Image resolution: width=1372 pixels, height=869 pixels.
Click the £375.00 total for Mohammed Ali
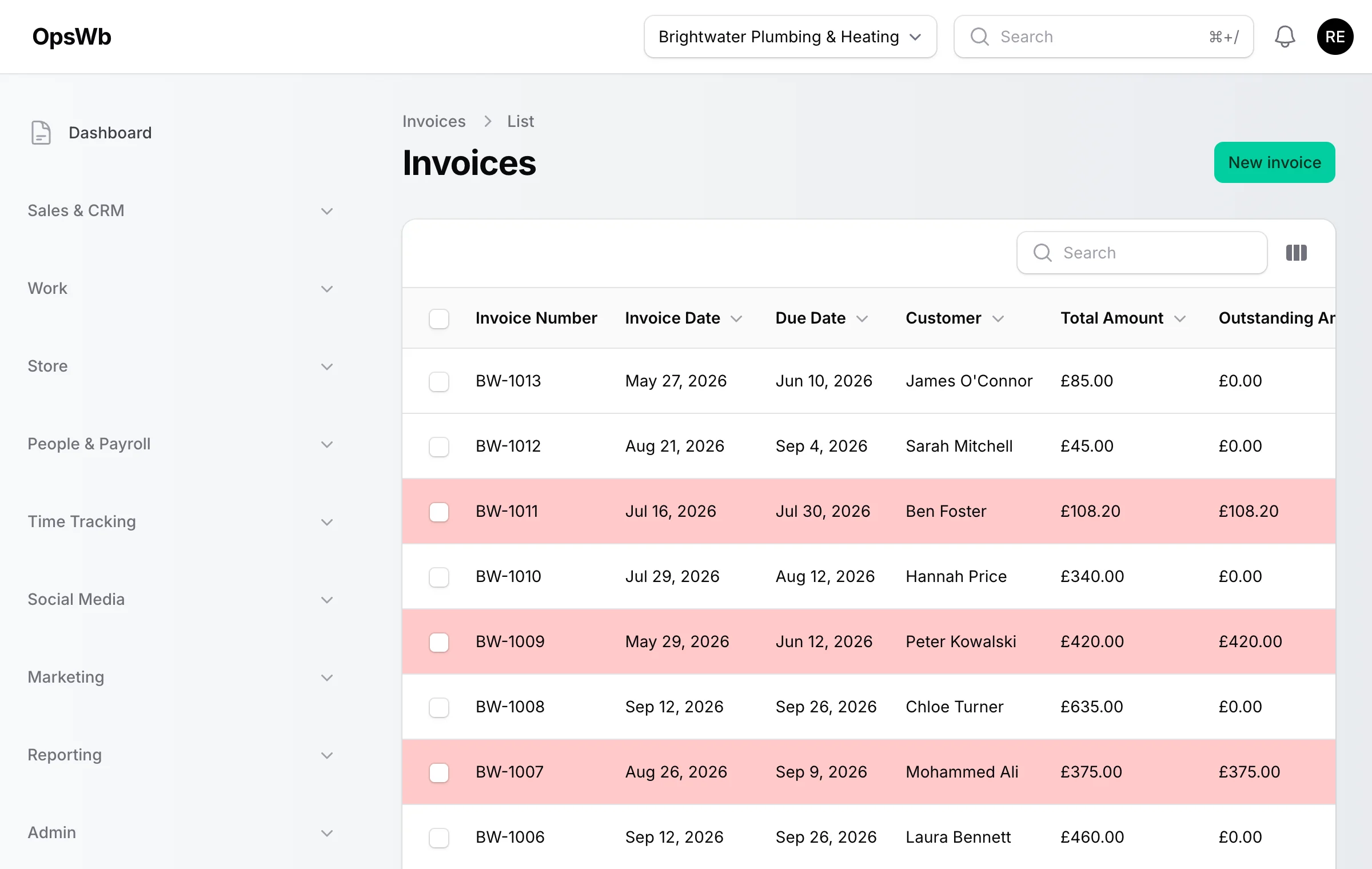1091,772
